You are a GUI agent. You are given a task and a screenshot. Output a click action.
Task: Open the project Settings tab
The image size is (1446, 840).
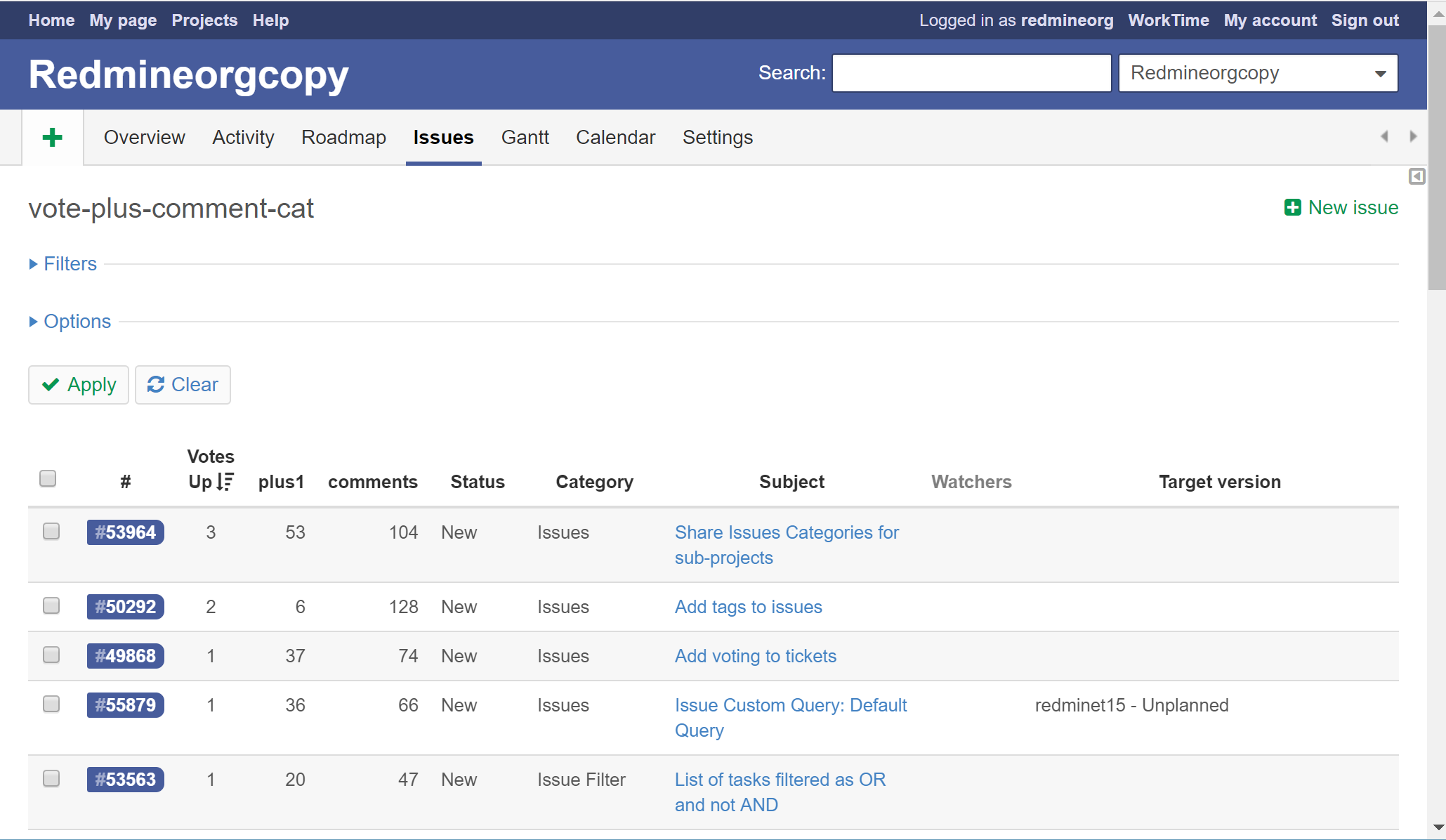(718, 137)
